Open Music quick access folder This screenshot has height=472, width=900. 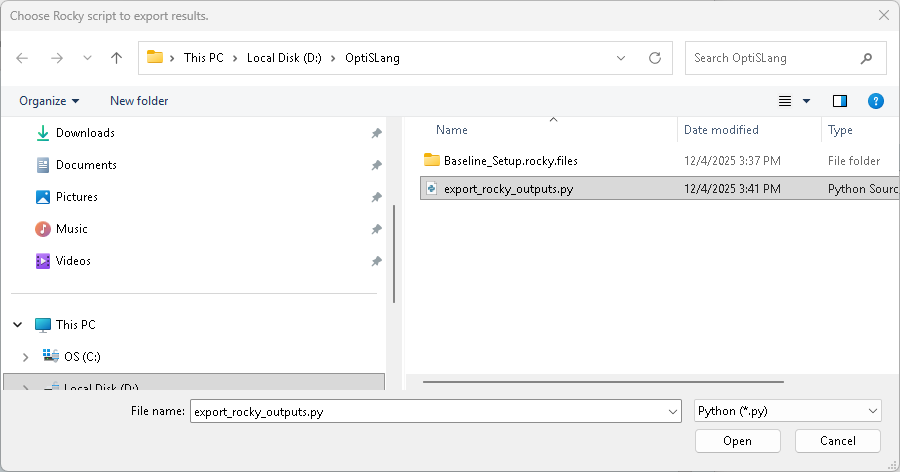(x=72, y=229)
